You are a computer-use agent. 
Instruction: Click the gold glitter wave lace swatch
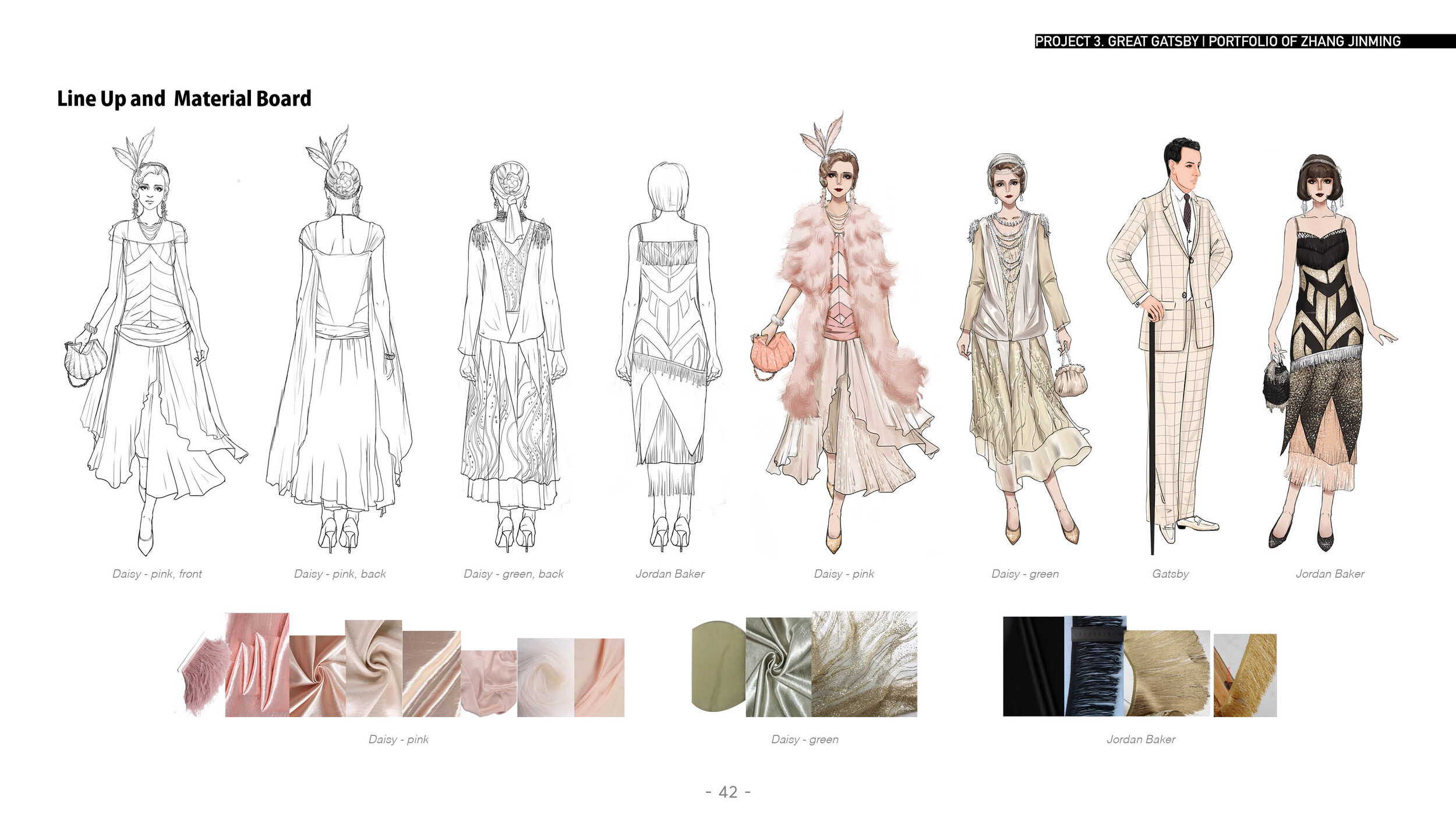point(864,663)
